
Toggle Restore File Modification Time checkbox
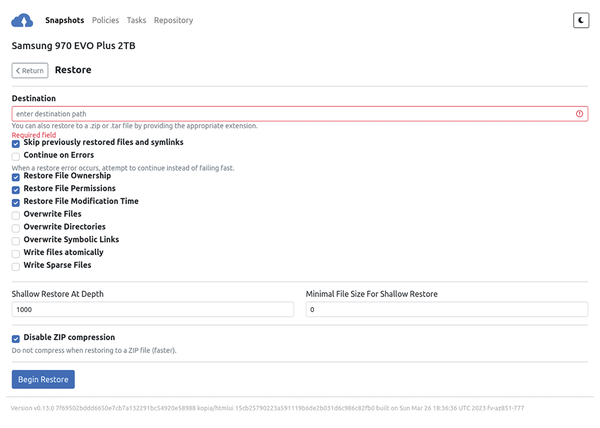16,202
